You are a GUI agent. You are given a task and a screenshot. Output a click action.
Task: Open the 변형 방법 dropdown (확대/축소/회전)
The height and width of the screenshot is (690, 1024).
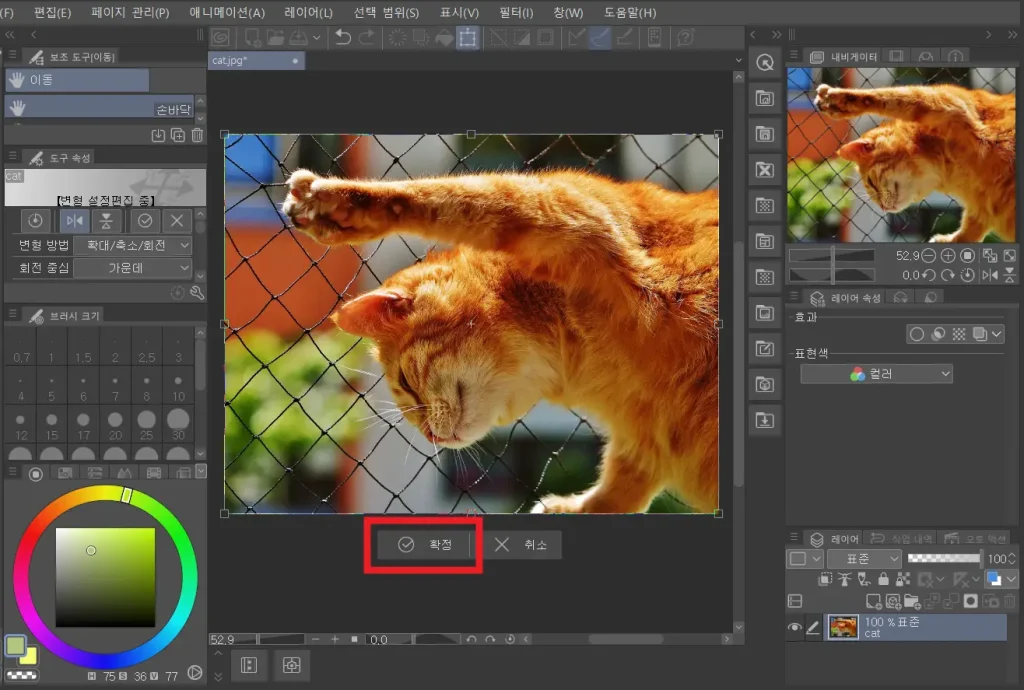pyautogui.click(x=133, y=245)
